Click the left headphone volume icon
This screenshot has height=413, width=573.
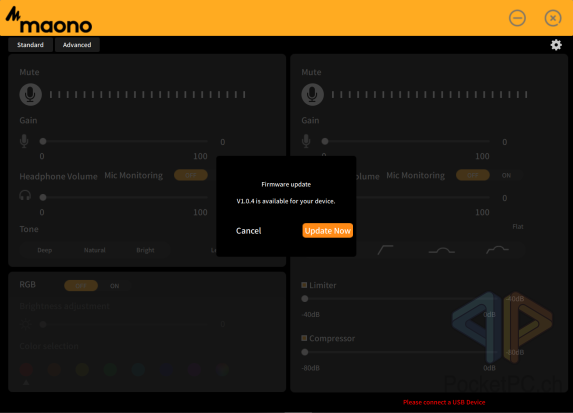[25, 196]
